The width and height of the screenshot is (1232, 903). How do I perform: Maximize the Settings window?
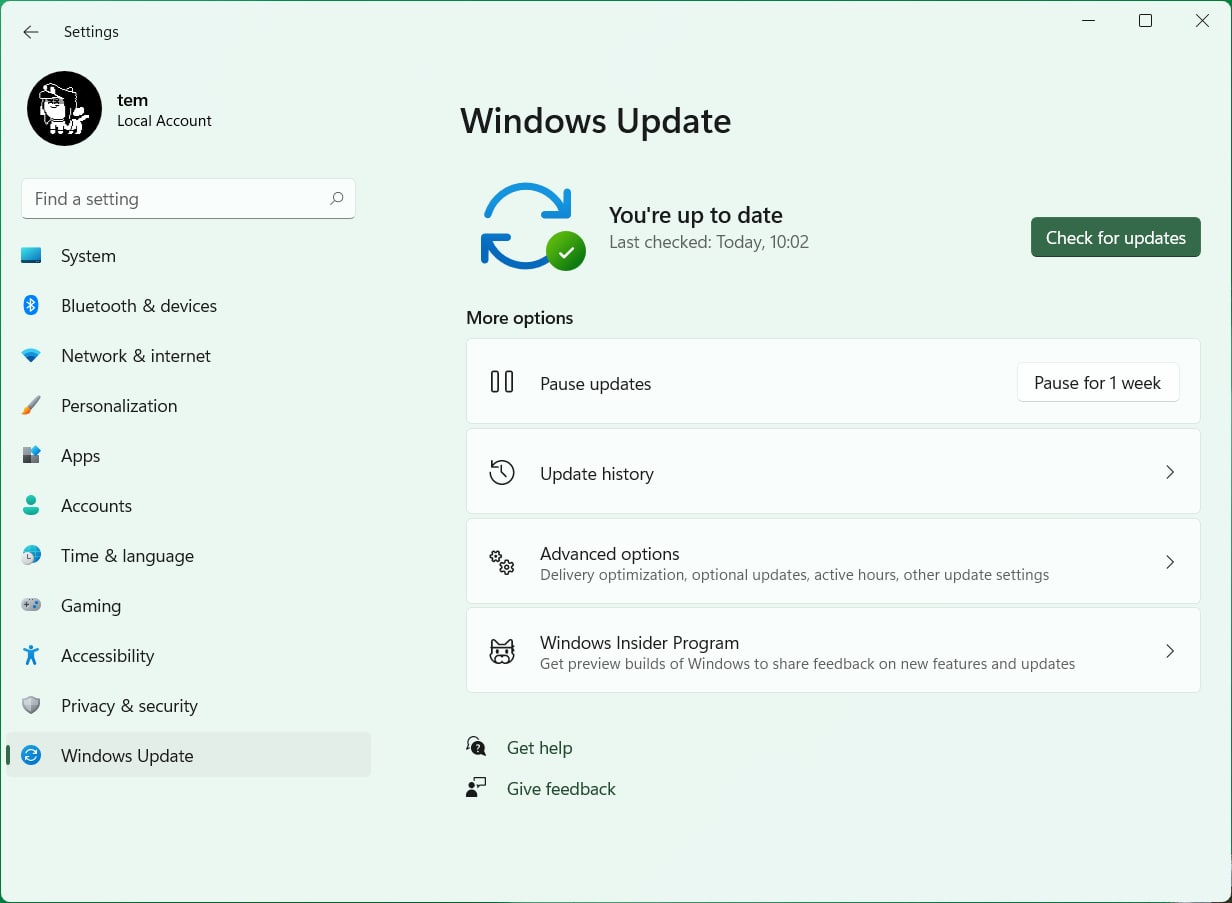(x=1145, y=21)
